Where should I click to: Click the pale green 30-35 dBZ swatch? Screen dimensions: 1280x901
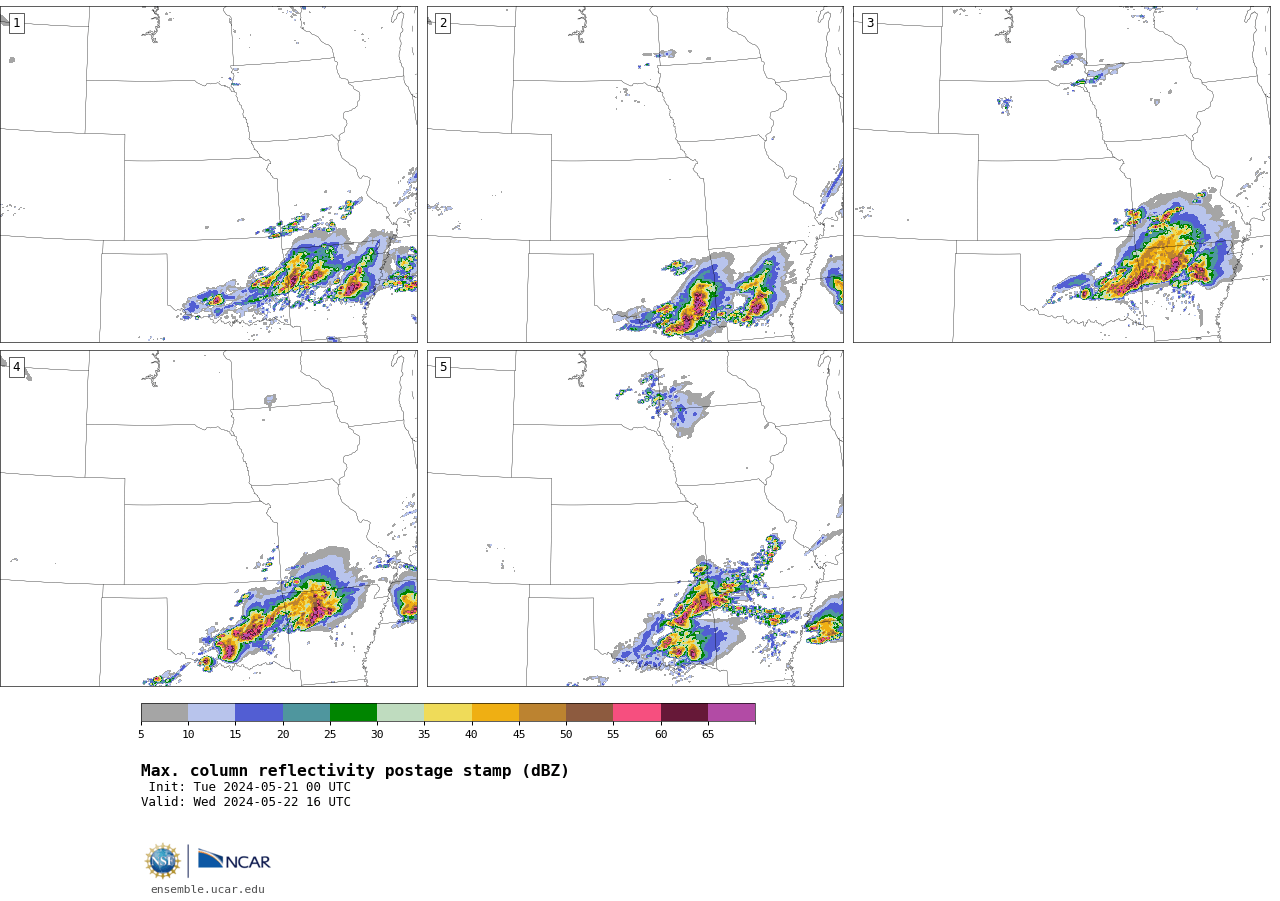tap(400, 713)
